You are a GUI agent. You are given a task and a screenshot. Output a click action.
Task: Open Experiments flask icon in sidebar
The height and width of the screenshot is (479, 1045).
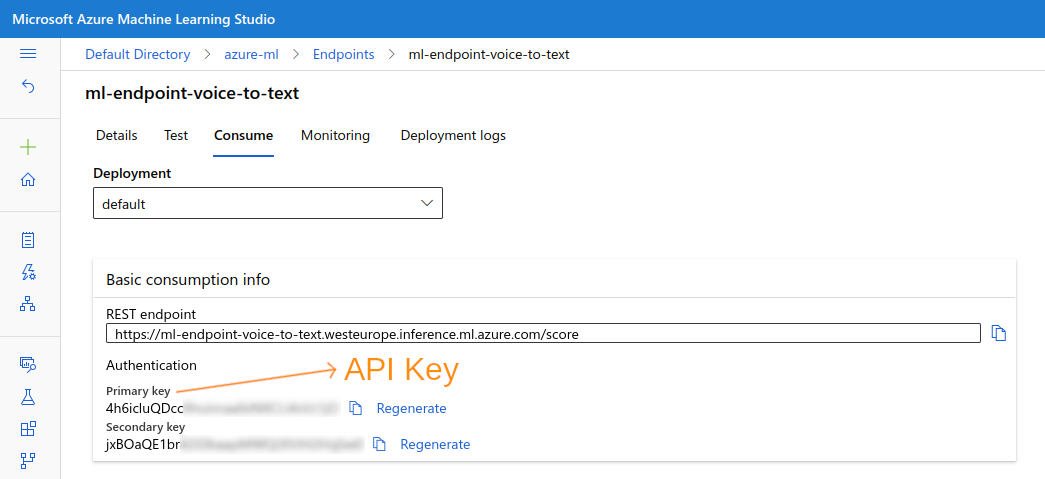(x=28, y=397)
